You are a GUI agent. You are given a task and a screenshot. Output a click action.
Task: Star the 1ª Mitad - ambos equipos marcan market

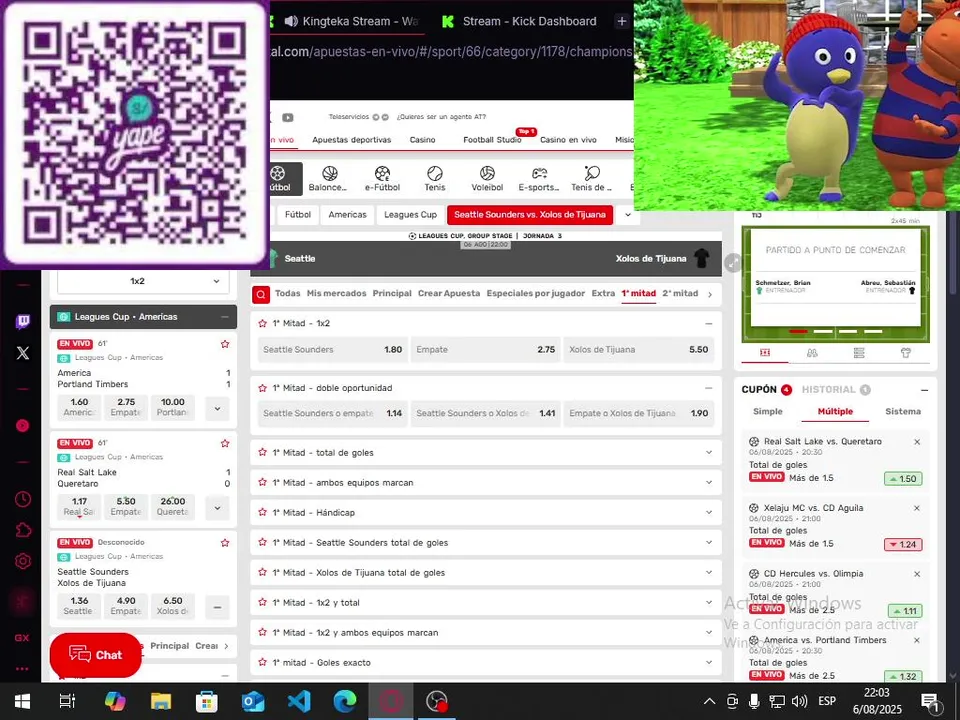point(263,482)
